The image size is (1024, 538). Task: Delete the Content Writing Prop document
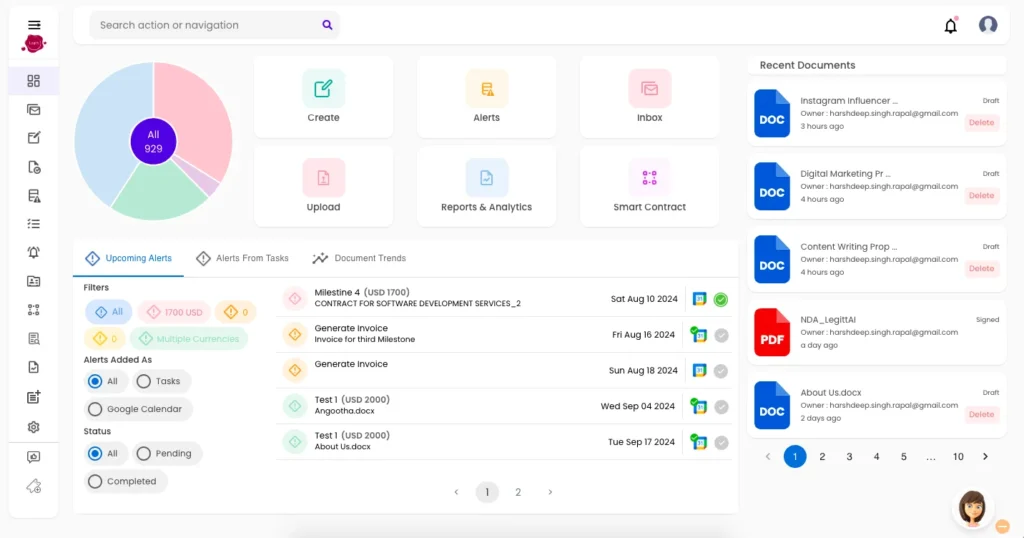coord(982,268)
